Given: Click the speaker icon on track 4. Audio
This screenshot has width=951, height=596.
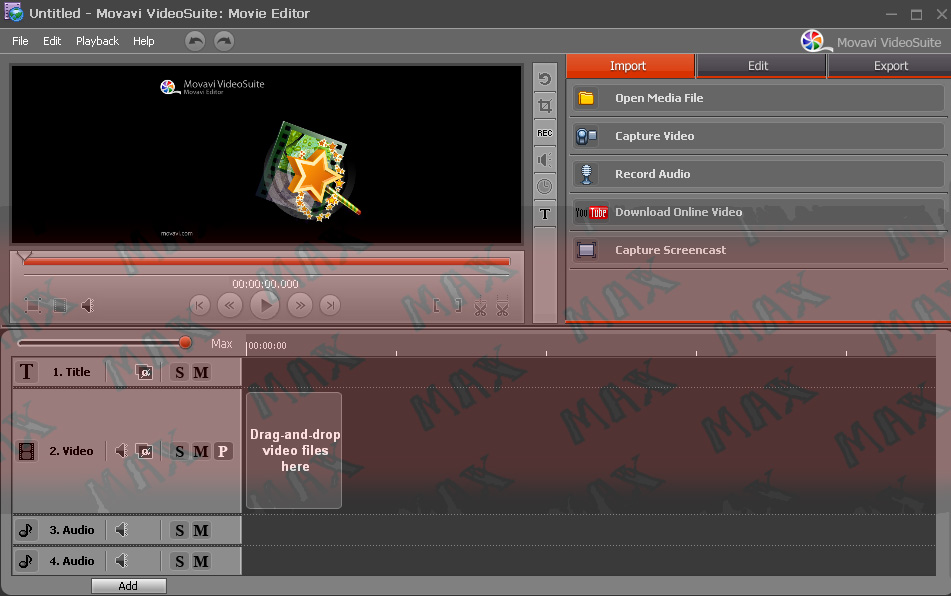Looking at the screenshot, I should click(x=121, y=561).
